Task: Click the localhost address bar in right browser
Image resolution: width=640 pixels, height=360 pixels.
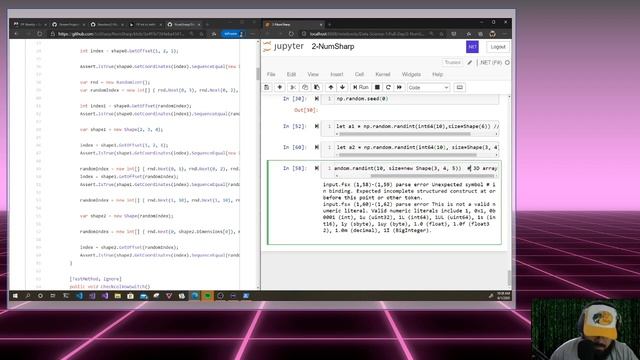Action: [367, 34]
